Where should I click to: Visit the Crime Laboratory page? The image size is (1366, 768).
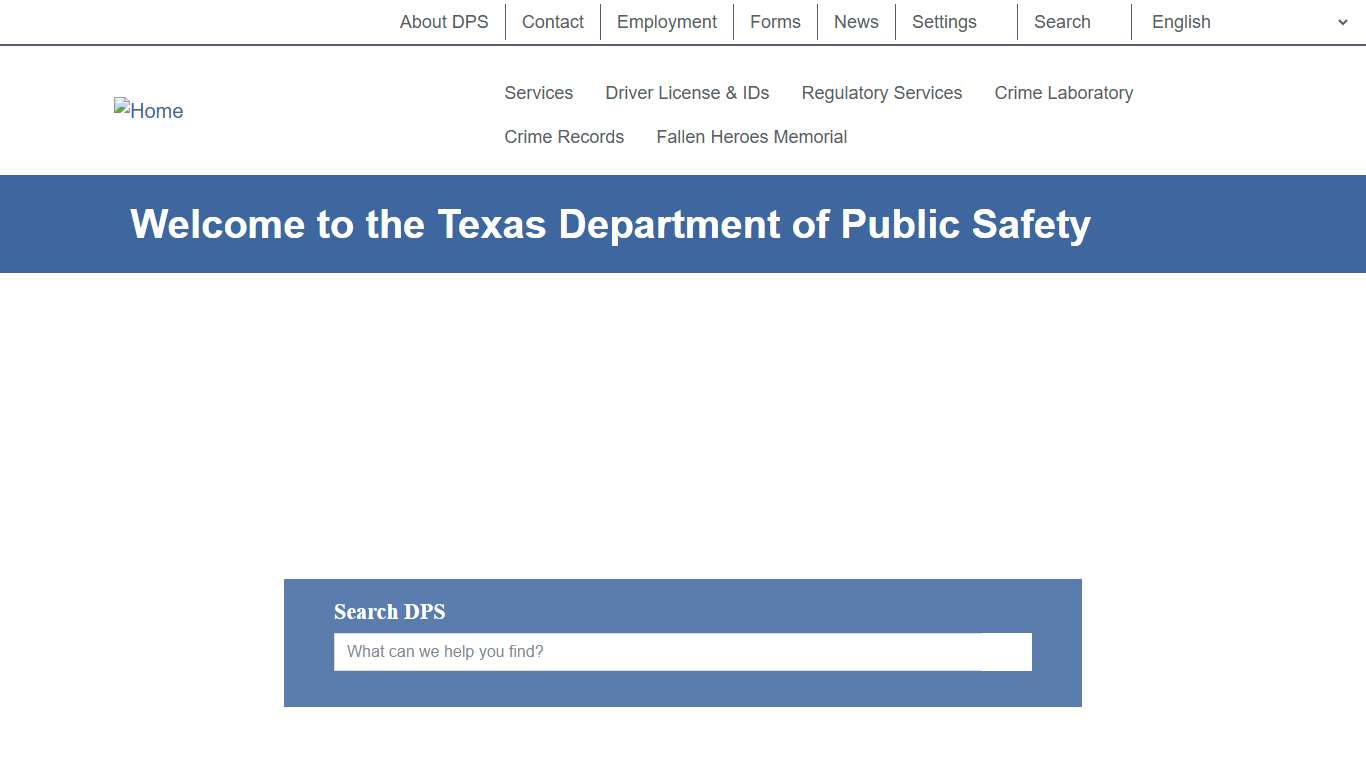(x=1063, y=93)
